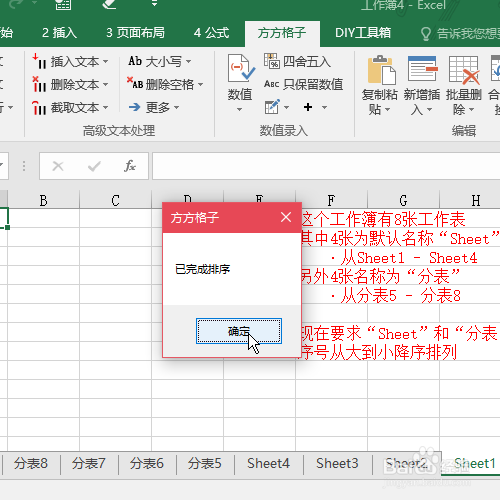Click into the formula bar input

tap(326, 166)
